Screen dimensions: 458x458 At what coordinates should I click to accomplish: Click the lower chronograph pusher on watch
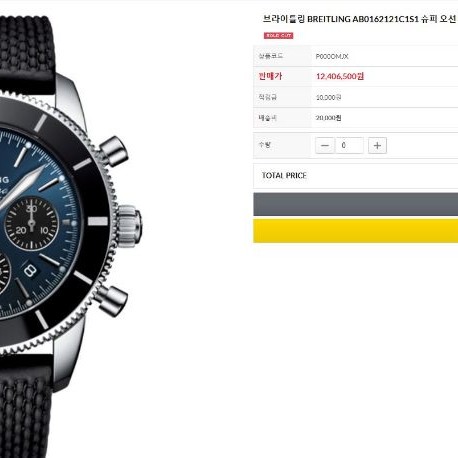tap(112, 300)
